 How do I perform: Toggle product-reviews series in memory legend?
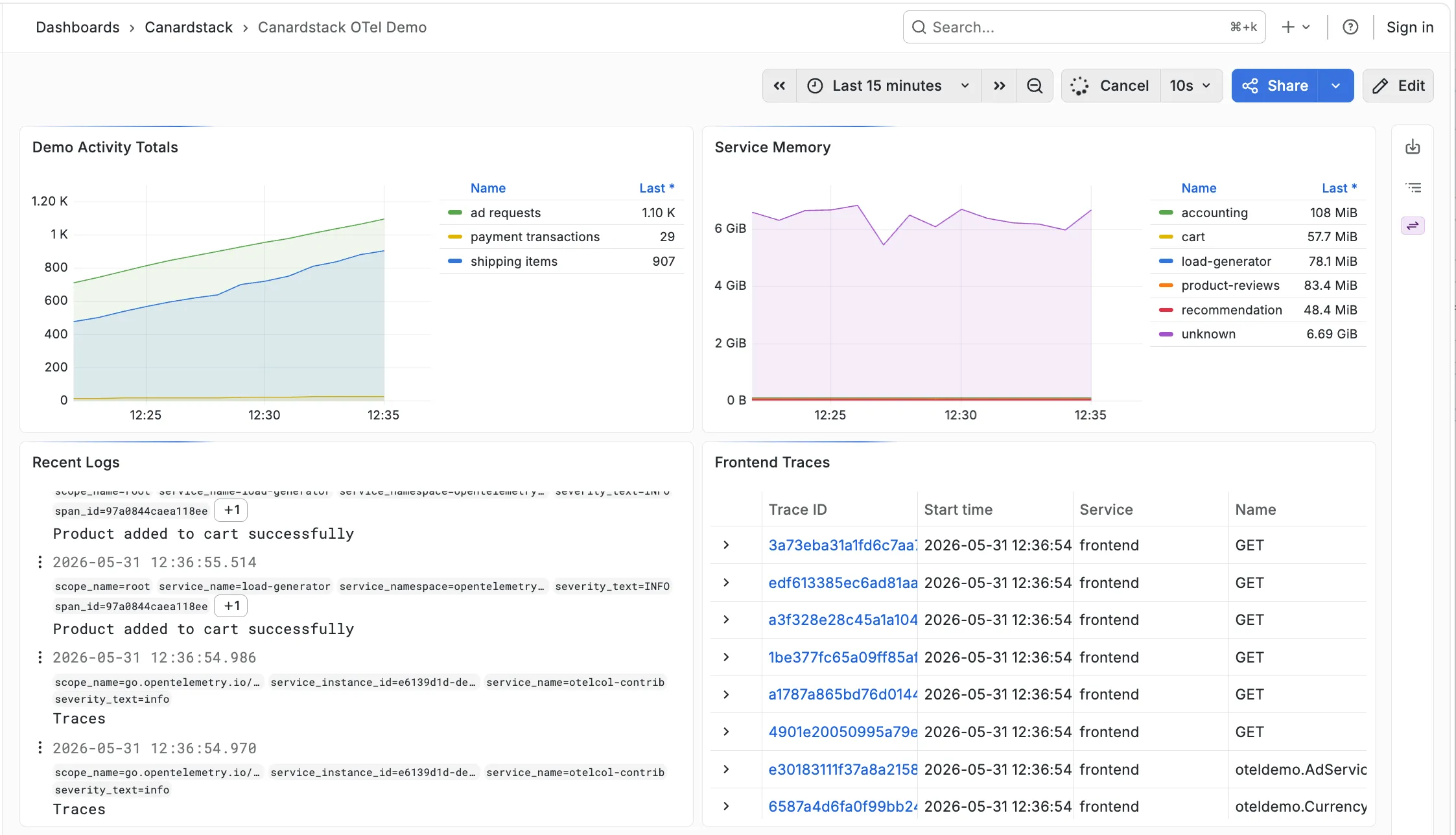coord(1230,285)
